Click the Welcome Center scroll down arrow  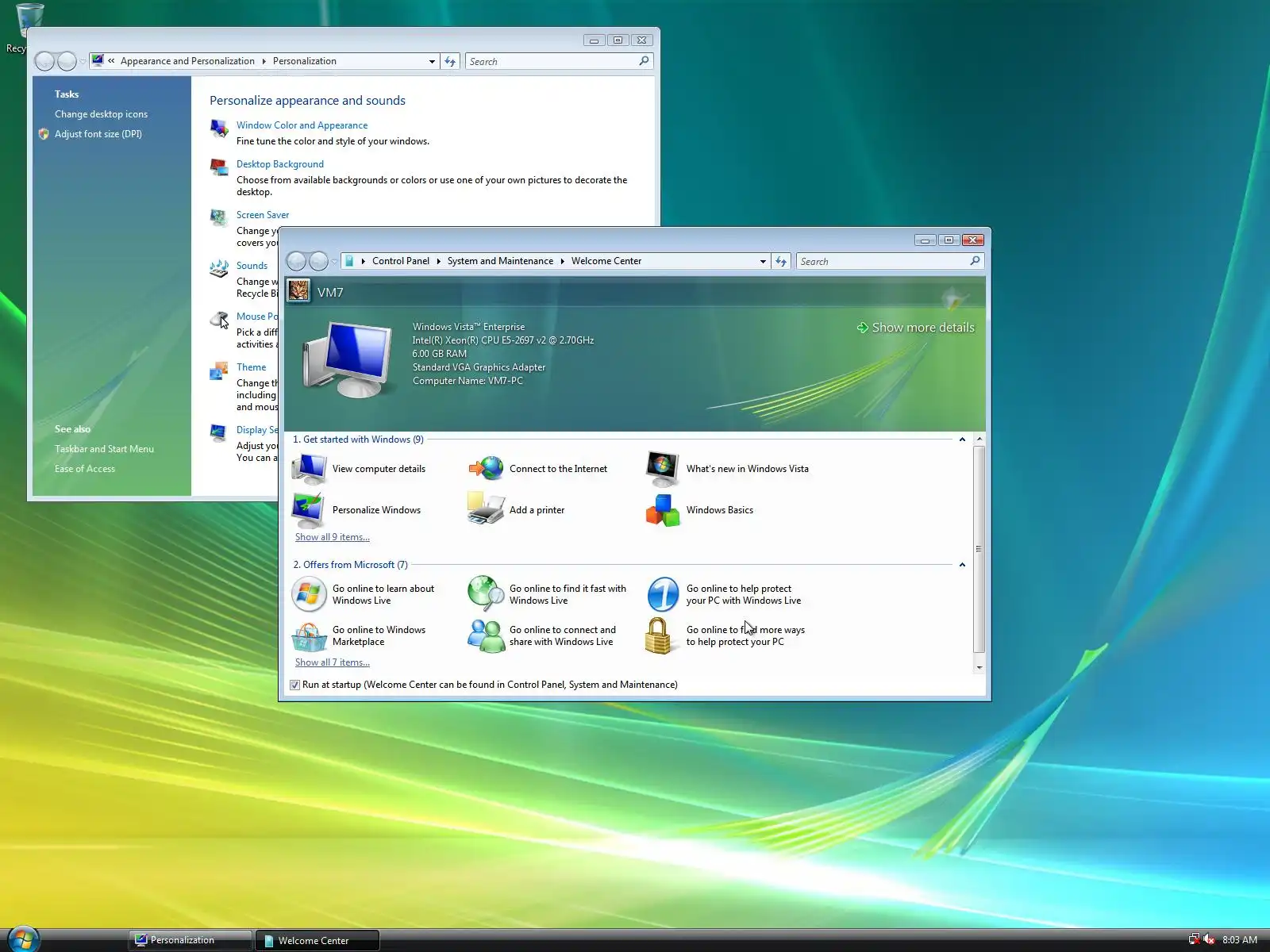coord(979,667)
